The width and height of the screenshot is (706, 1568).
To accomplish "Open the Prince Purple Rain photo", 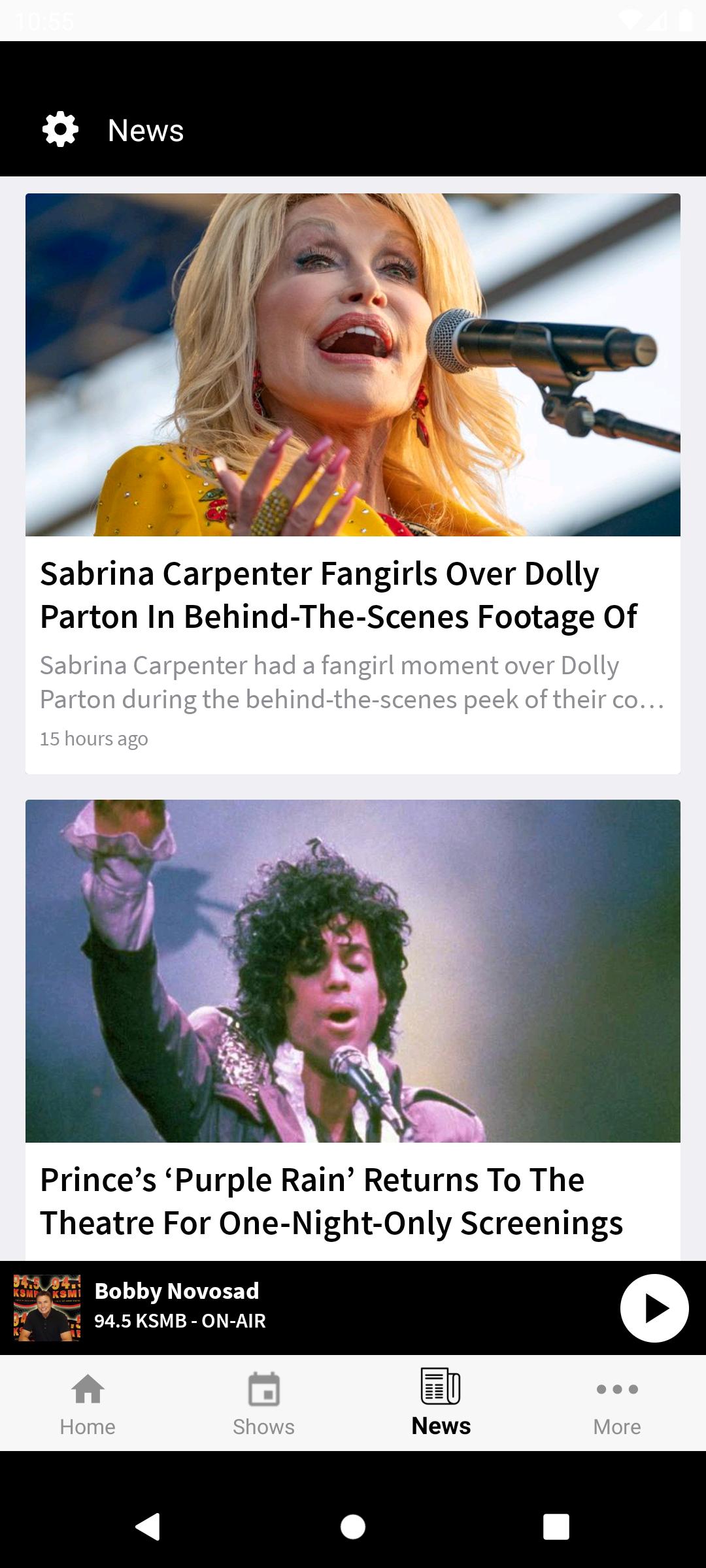I will pos(353,971).
